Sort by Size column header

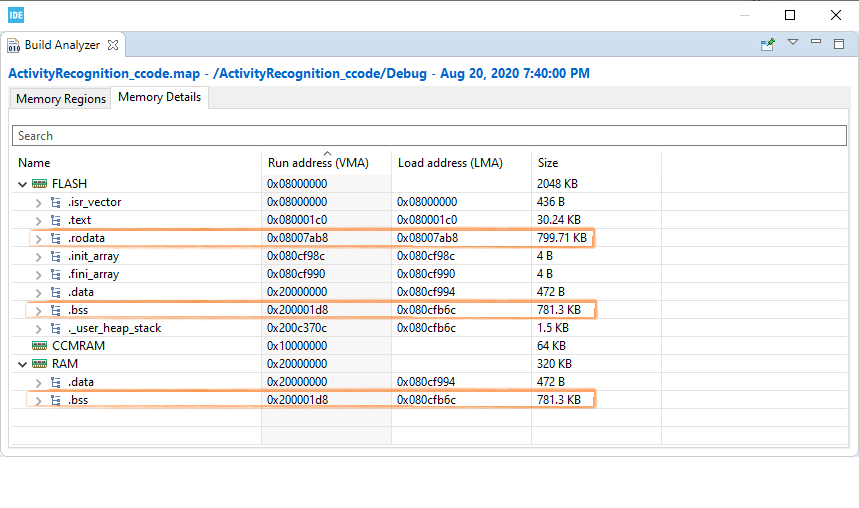click(x=548, y=163)
